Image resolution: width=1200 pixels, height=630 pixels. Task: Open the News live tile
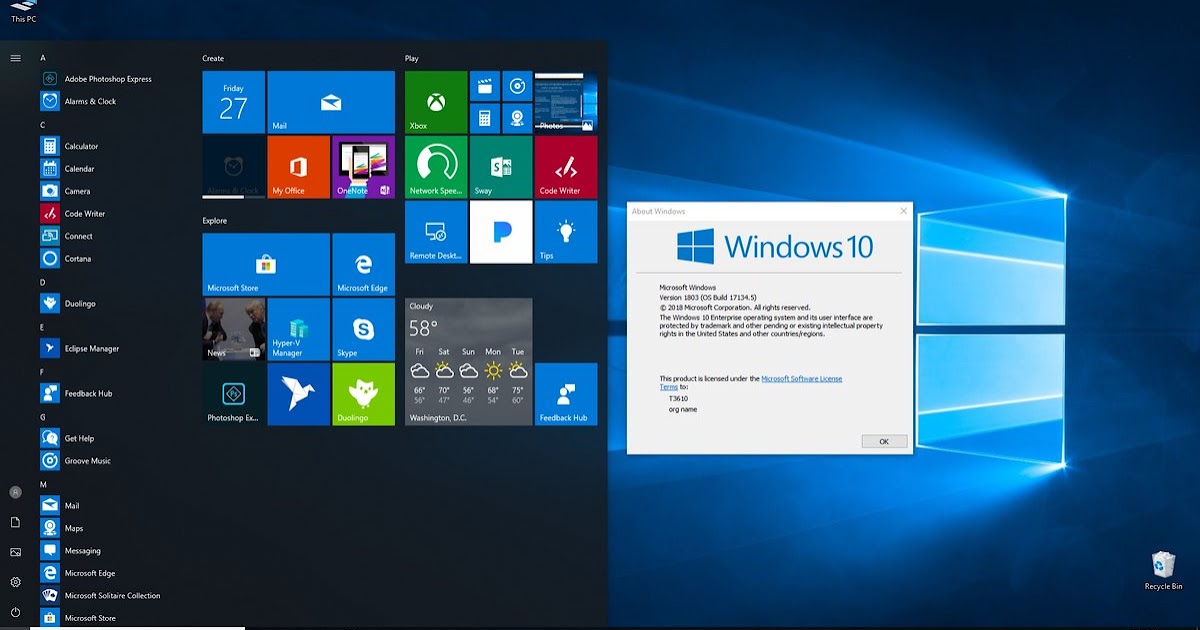pos(234,329)
